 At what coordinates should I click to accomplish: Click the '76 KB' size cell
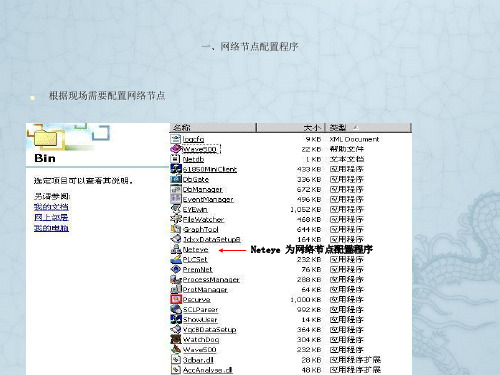click(311, 269)
